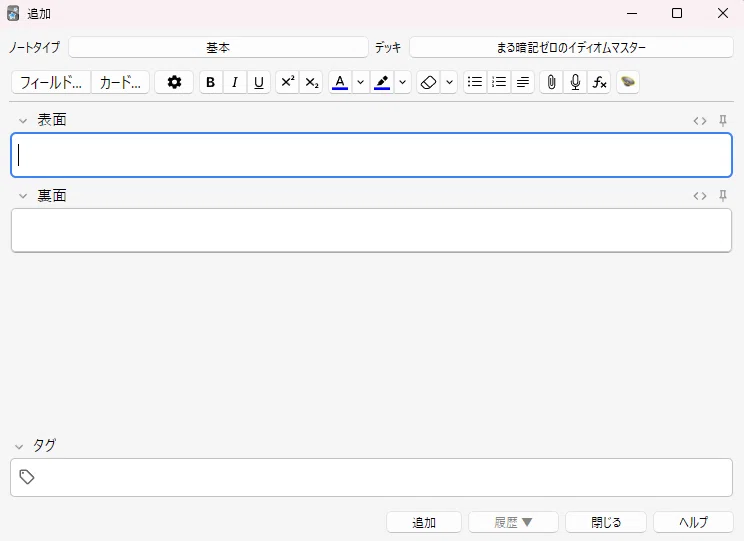Toggle bold formatting
This screenshot has width=744, height=541.
pyautogui.click(x=211, y=83)
